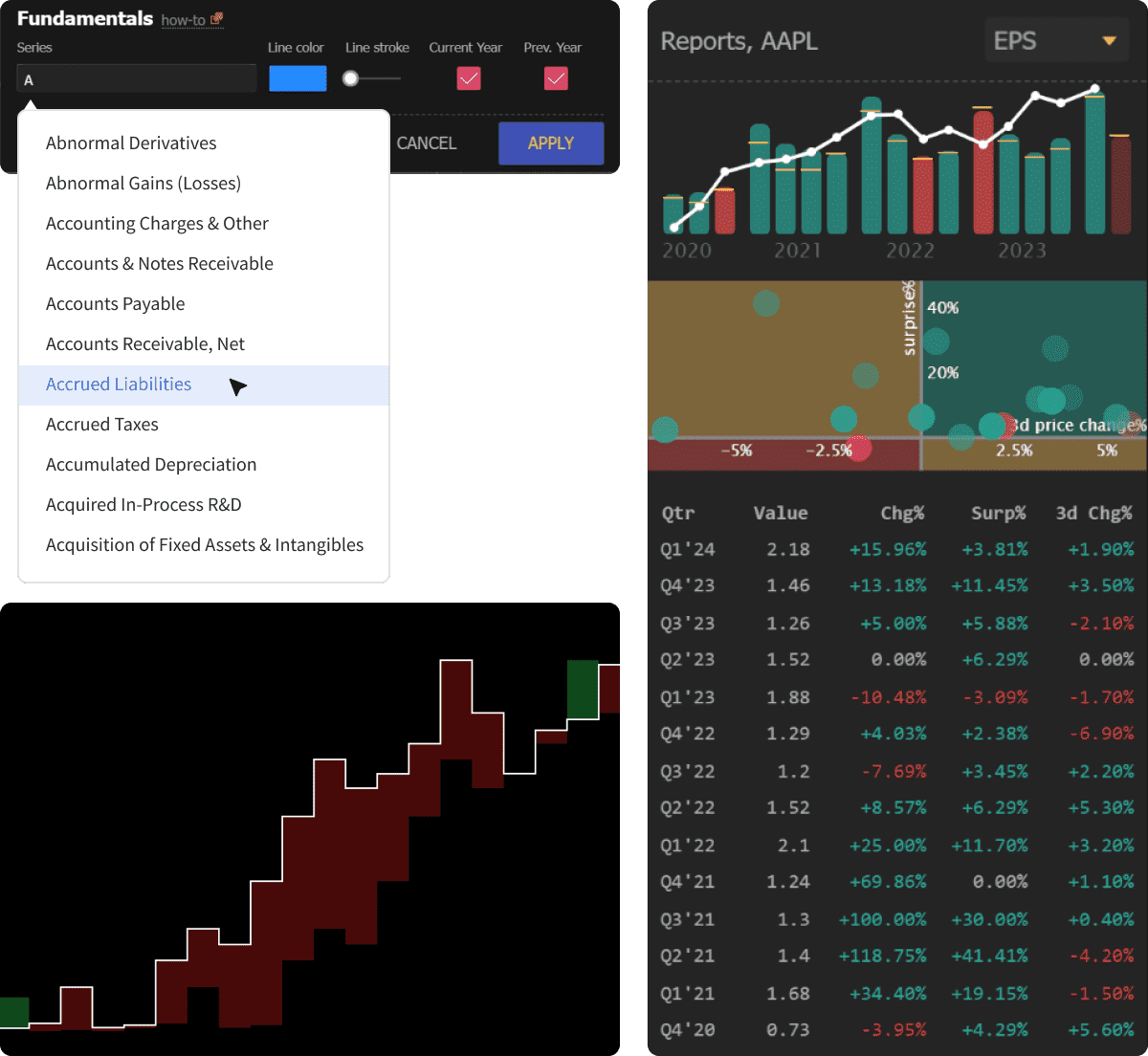Choose Acquired In-Process R&D entry
Screen dimensions: 1148x1056
pyautogui.click(x=143, y=505)
